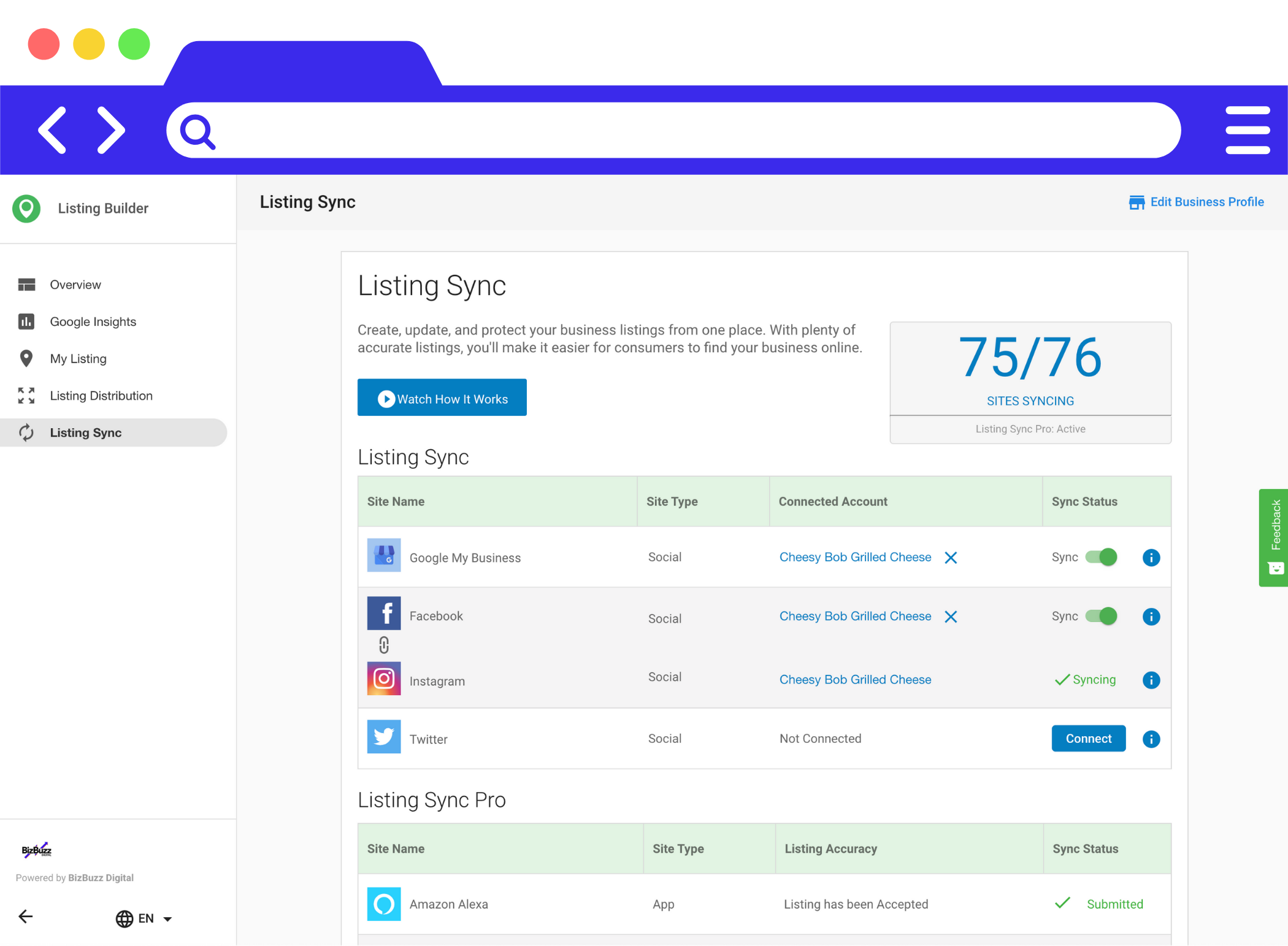Open Cheesy Bob link in Facebook row
The height and width of the screenshot is (946, 1288).
tap(855, 616)
